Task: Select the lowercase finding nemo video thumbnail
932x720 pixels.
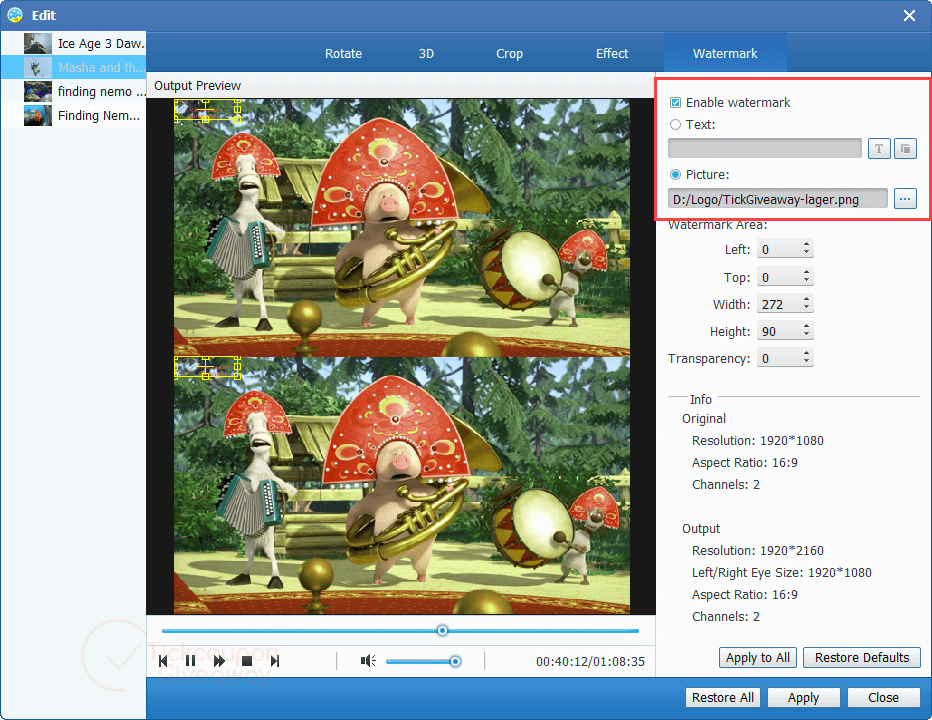Action: coord(37,91)
